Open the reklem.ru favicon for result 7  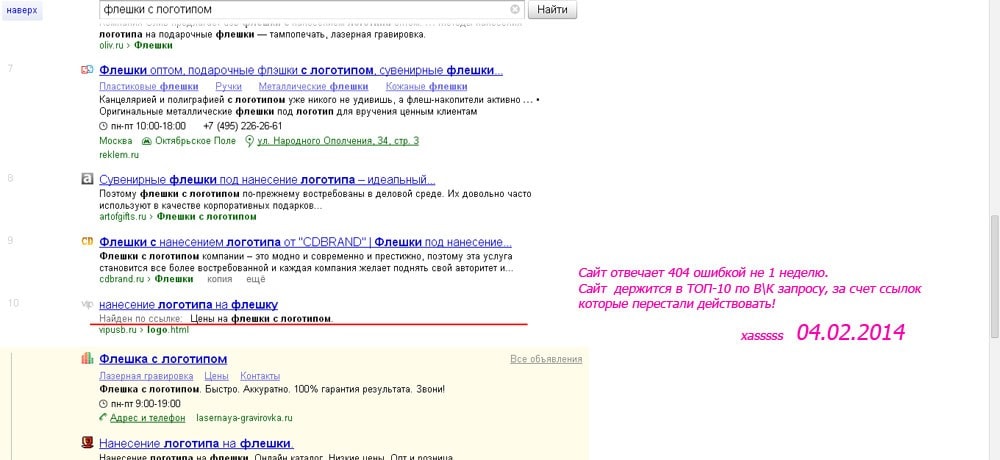click(x=87, y=70)
